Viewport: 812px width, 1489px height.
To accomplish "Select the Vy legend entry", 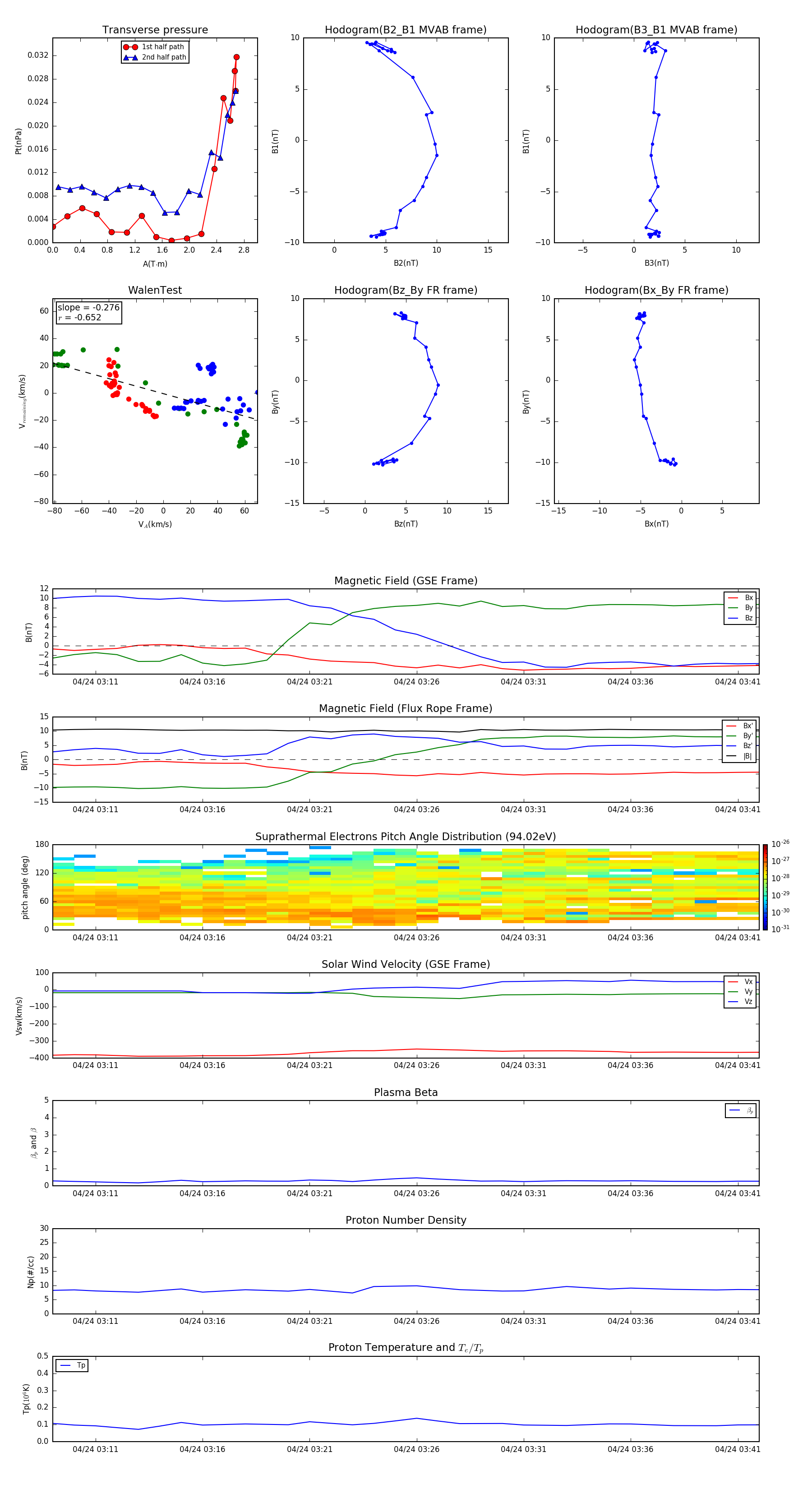I will tap(740, 991).
